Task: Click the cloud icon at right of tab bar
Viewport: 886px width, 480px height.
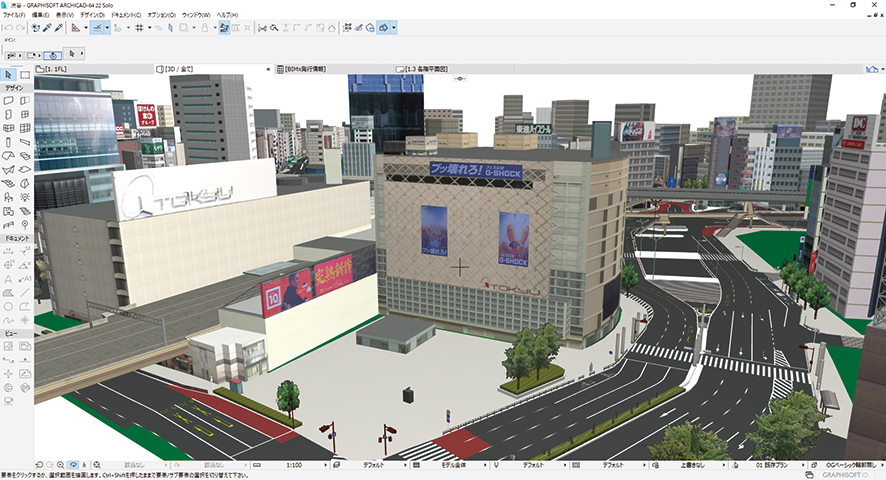Action: 872,69
